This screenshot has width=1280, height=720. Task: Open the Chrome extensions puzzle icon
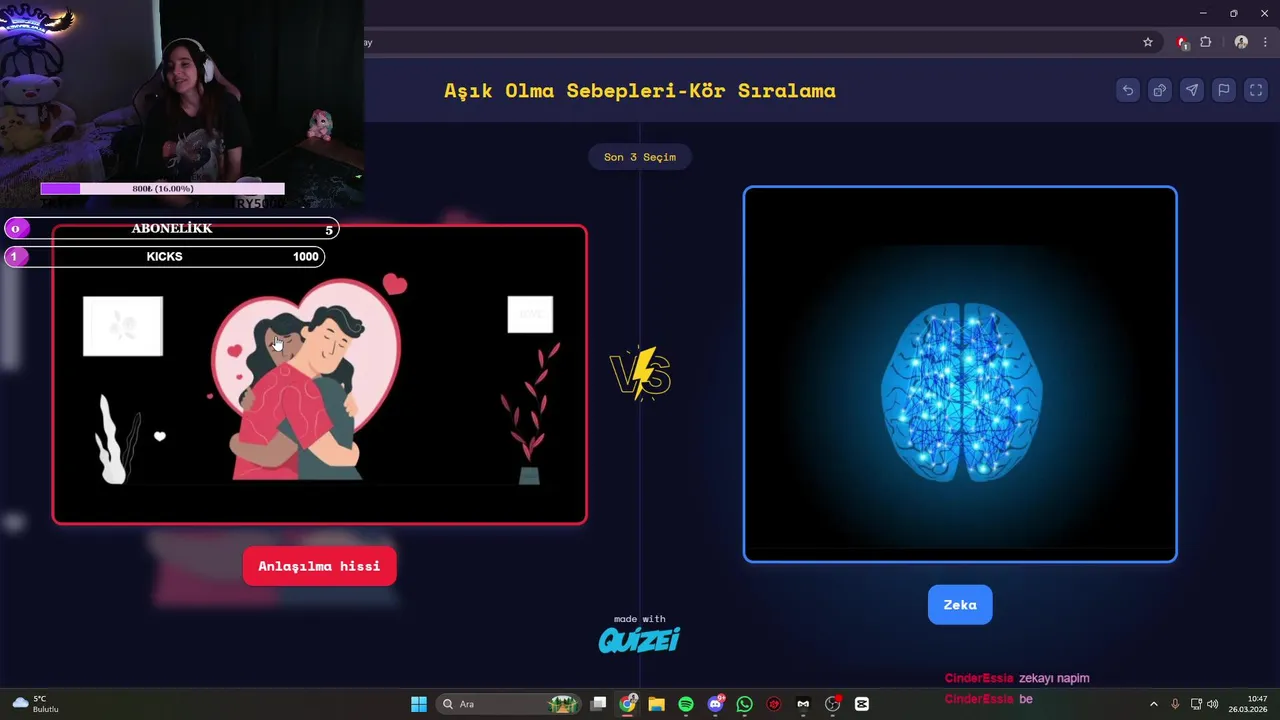pos(1205,42)
